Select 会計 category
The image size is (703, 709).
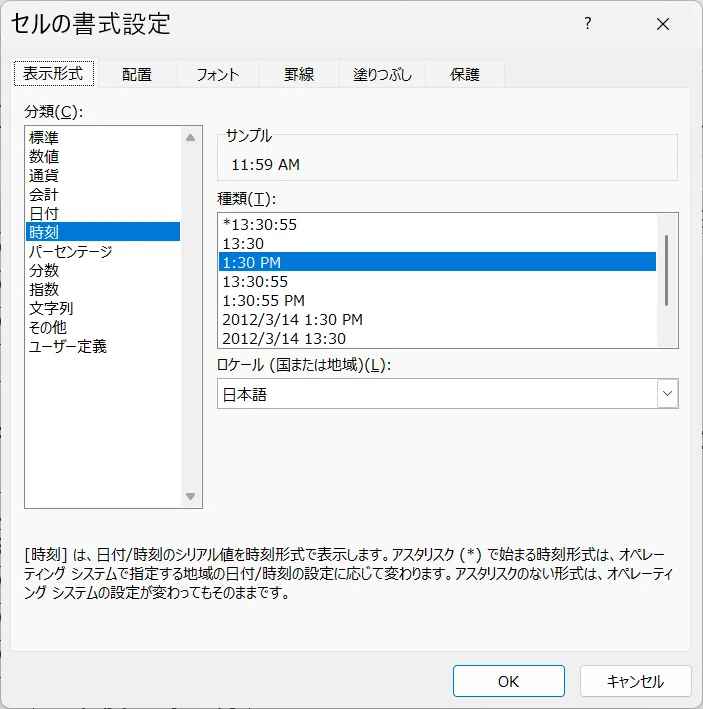pyautogui.click(x=103, y=194)
